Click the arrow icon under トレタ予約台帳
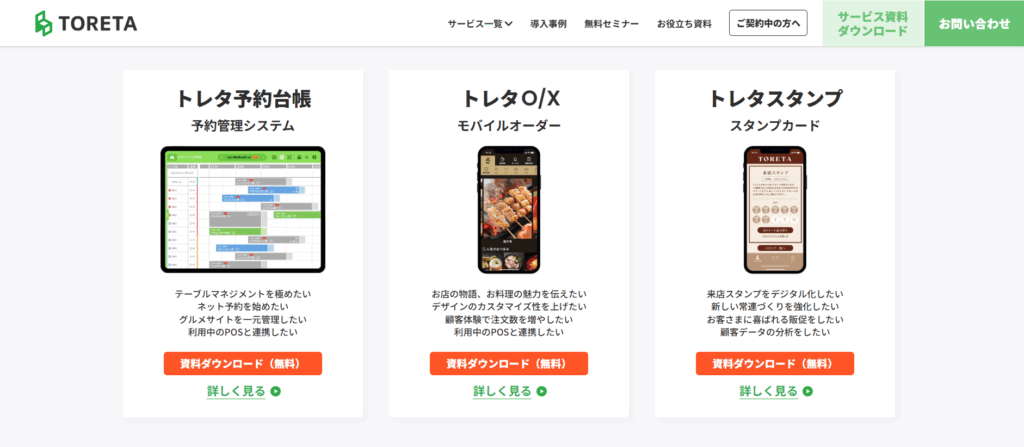 pyautogui.click(x=276, y=391)
